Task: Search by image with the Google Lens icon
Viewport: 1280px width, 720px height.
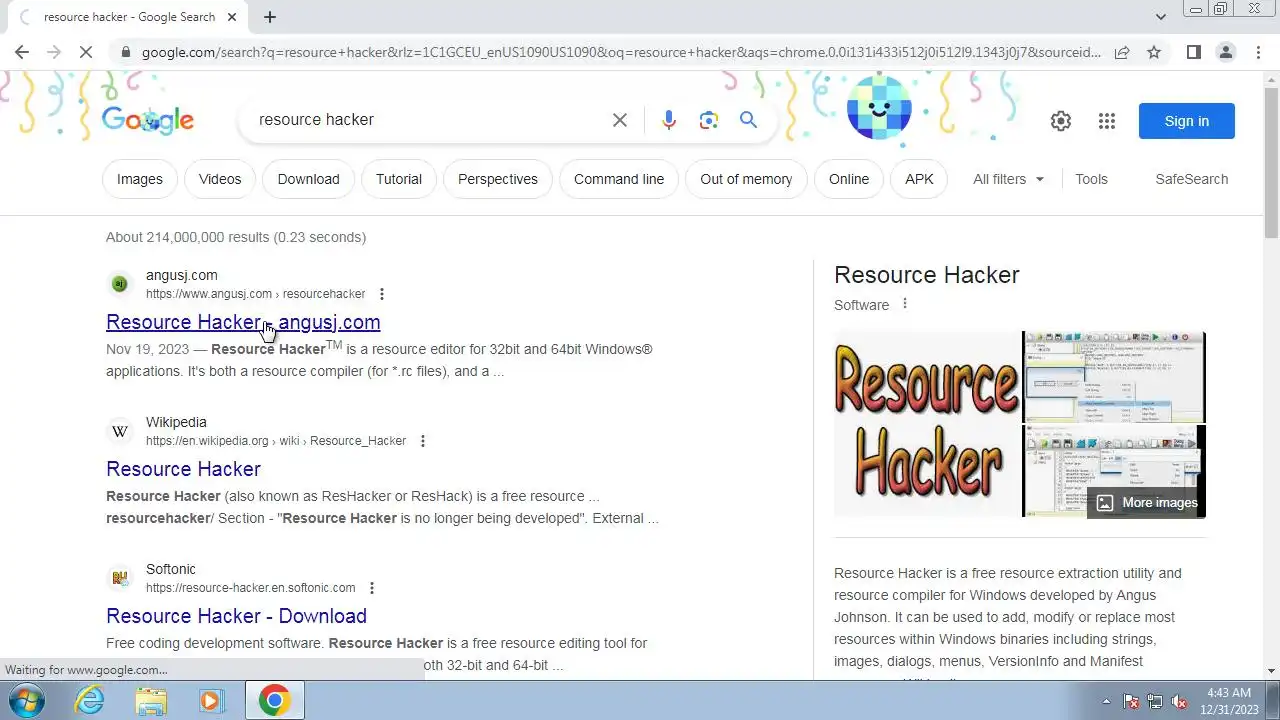Action: (709, 120)
